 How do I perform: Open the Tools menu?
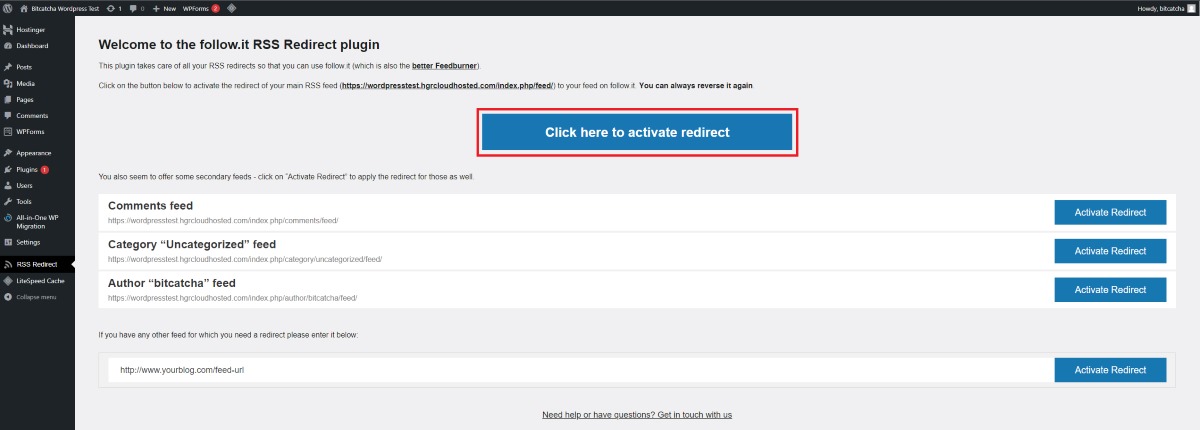click(x=37, y=201)
